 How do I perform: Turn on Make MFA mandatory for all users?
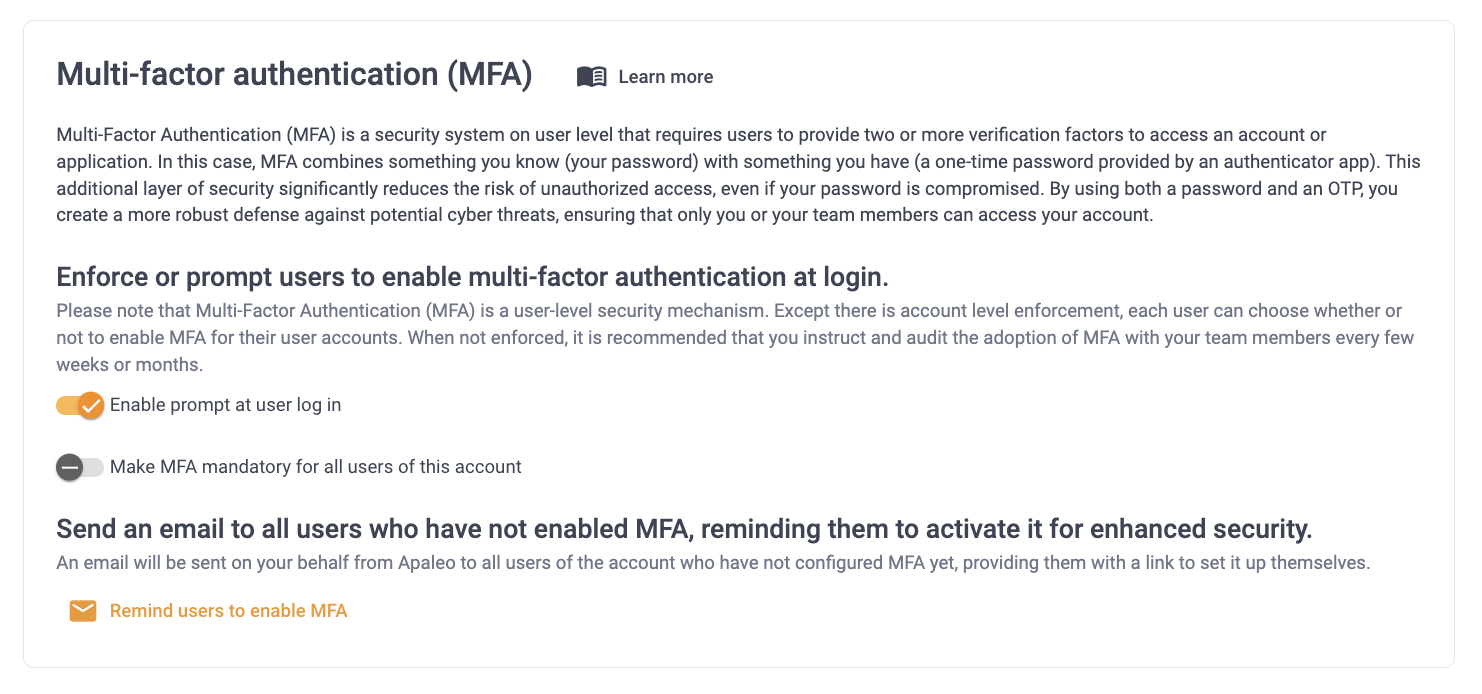tap(80, 467)
